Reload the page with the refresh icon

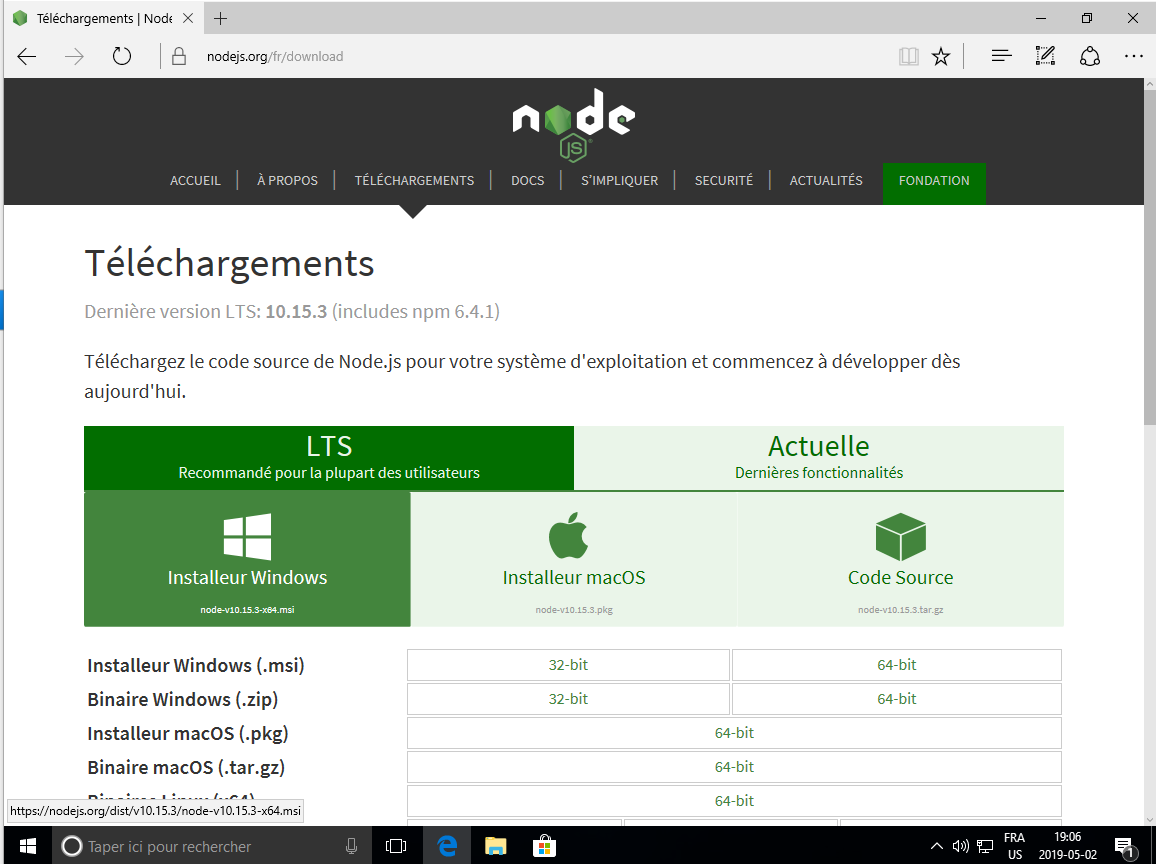click(122, 57)
